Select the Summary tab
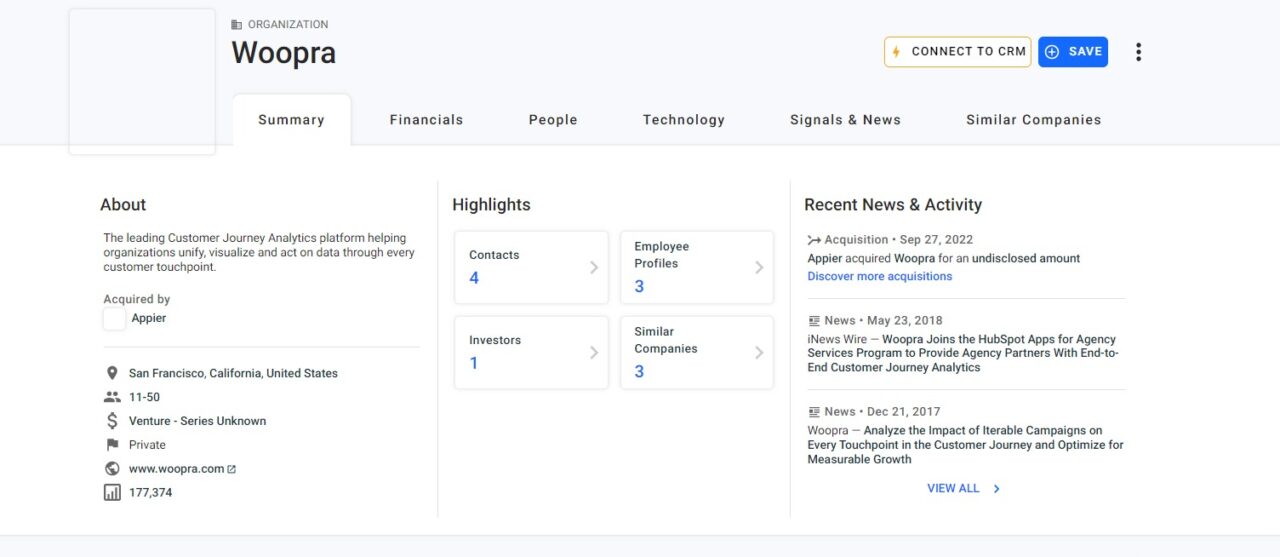1280x557 pixels. tap(291, 120)
